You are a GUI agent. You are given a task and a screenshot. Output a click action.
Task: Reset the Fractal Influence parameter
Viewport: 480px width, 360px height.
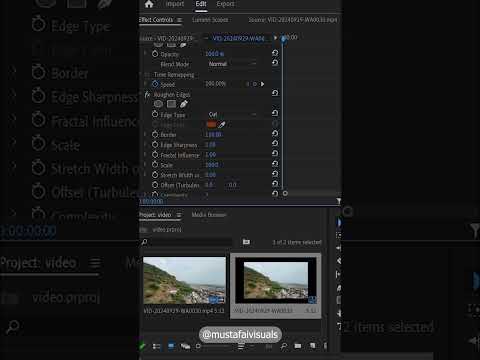coord(275,153)
